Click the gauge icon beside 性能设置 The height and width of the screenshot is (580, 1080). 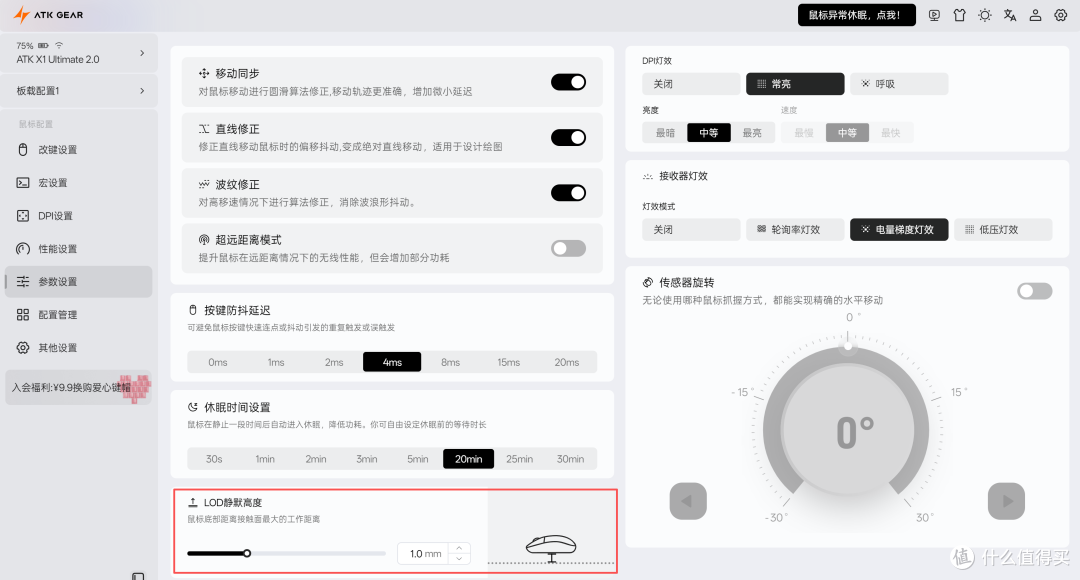(23, 249)
